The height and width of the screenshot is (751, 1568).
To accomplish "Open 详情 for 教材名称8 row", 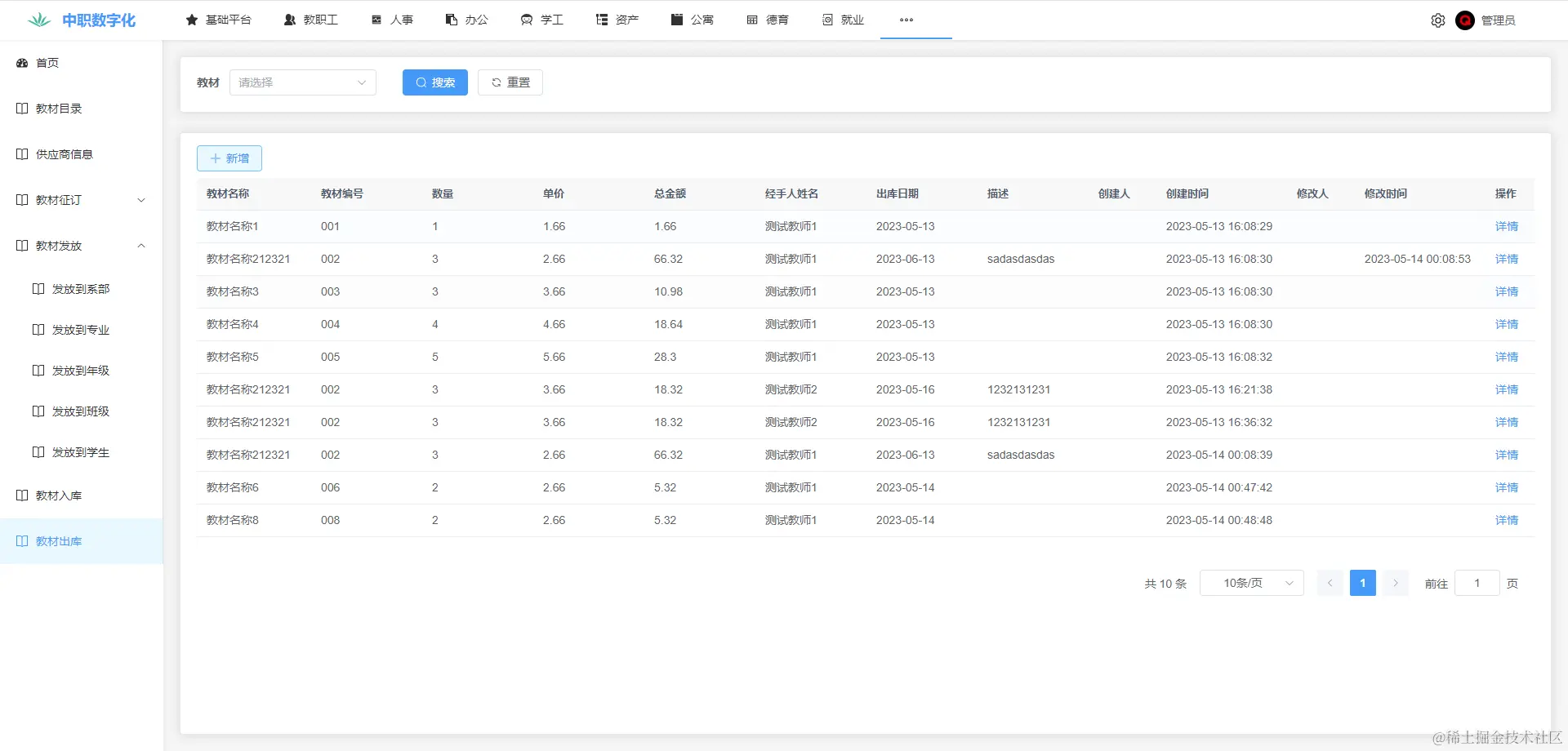I will click(x=1507, y=520).
